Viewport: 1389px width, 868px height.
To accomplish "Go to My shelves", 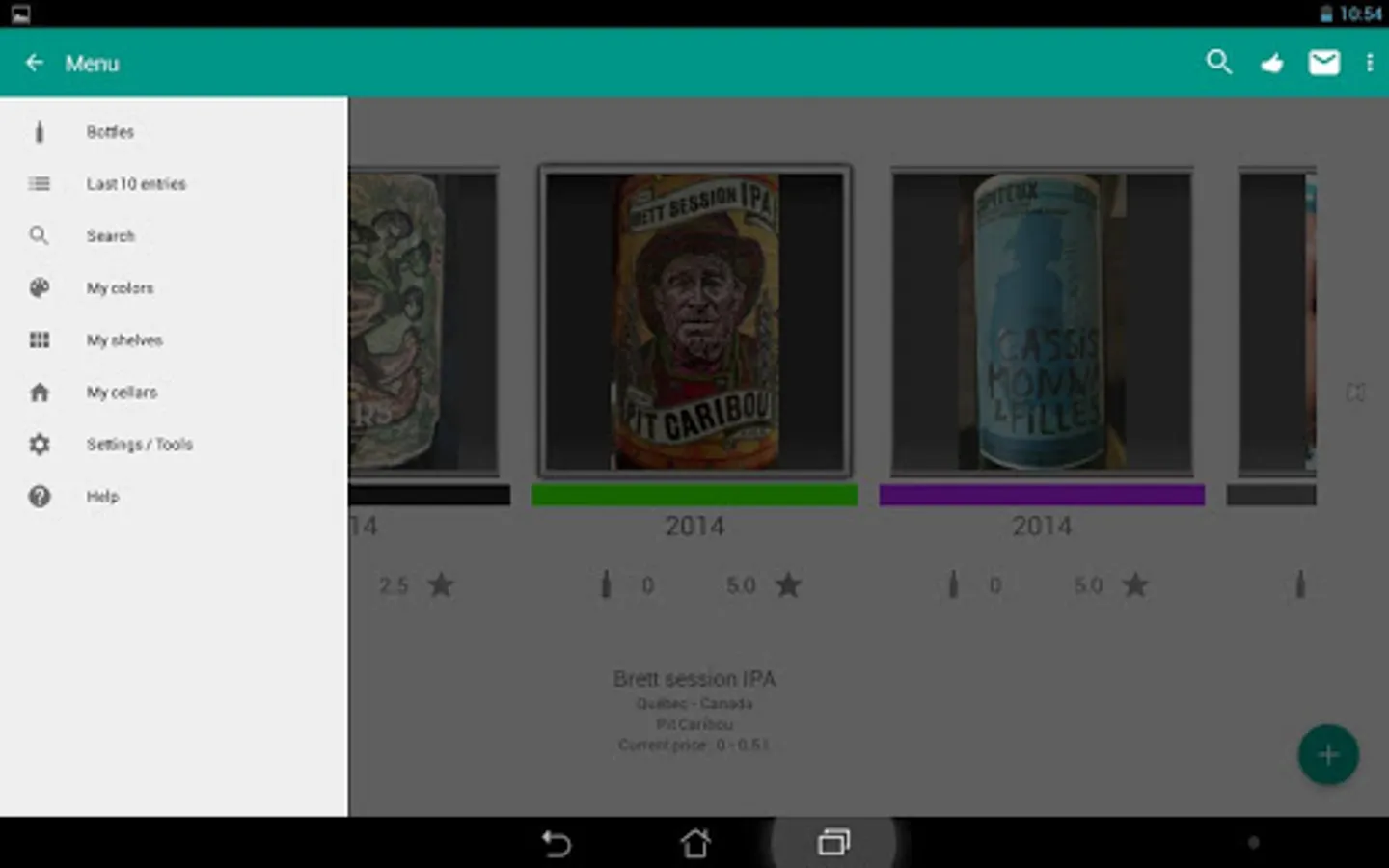I will (x=174, y=340).
